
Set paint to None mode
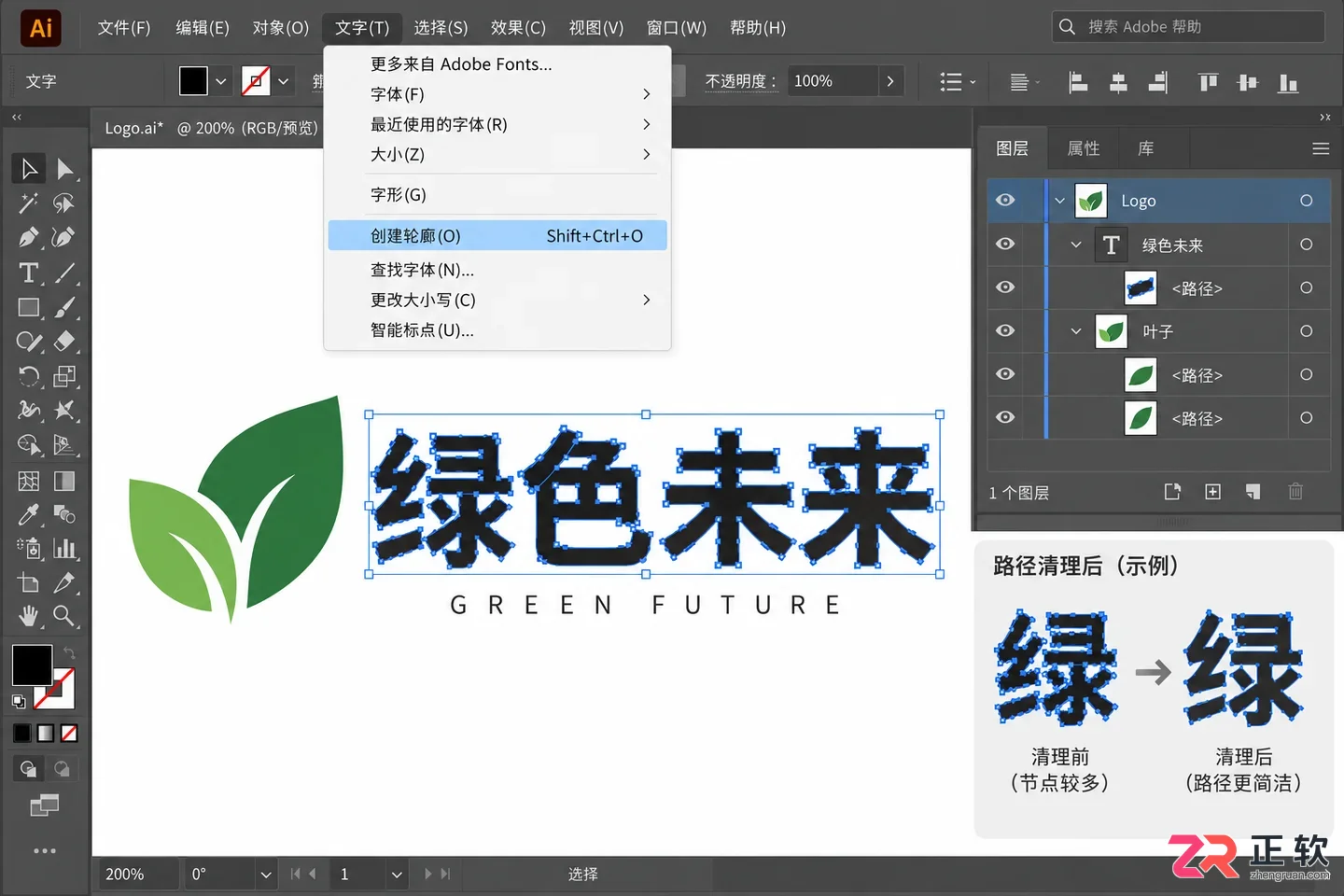[69, 734]
